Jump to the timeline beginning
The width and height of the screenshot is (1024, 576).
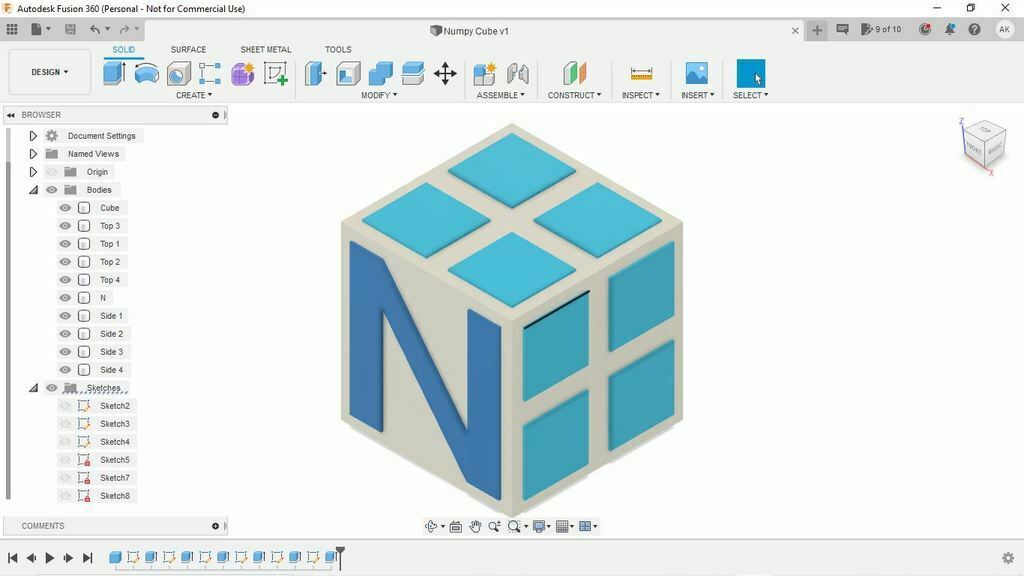(12, 558)
